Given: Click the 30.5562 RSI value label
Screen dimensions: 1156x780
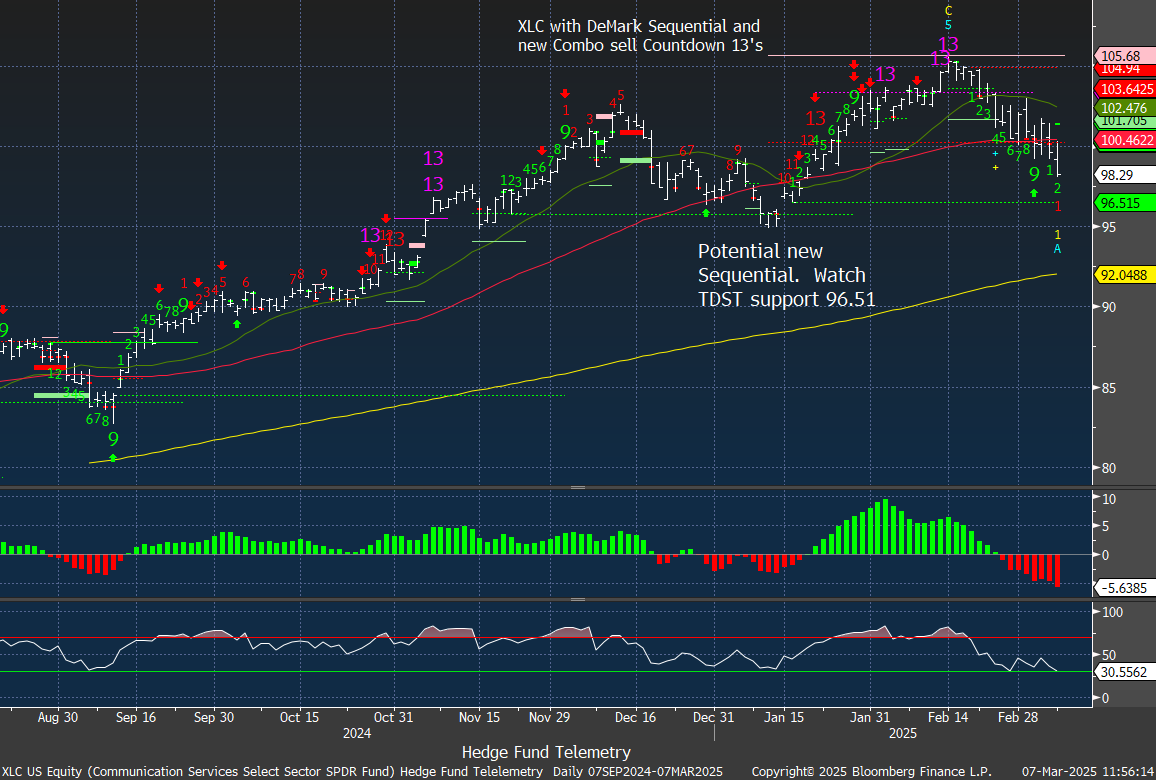Looking at the screenshot, I should pos(1125,672).
